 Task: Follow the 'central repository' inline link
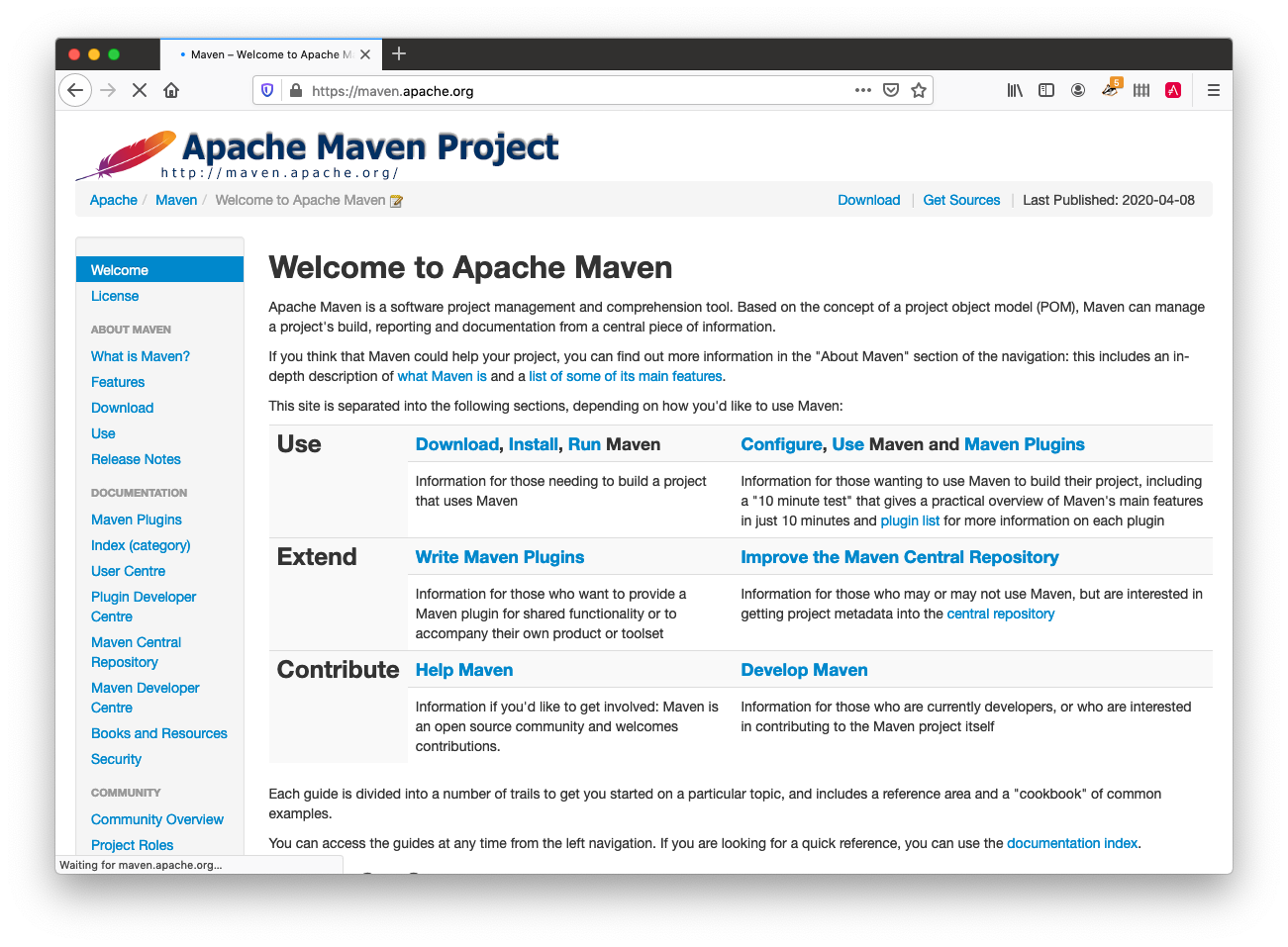click(1001, 614)
